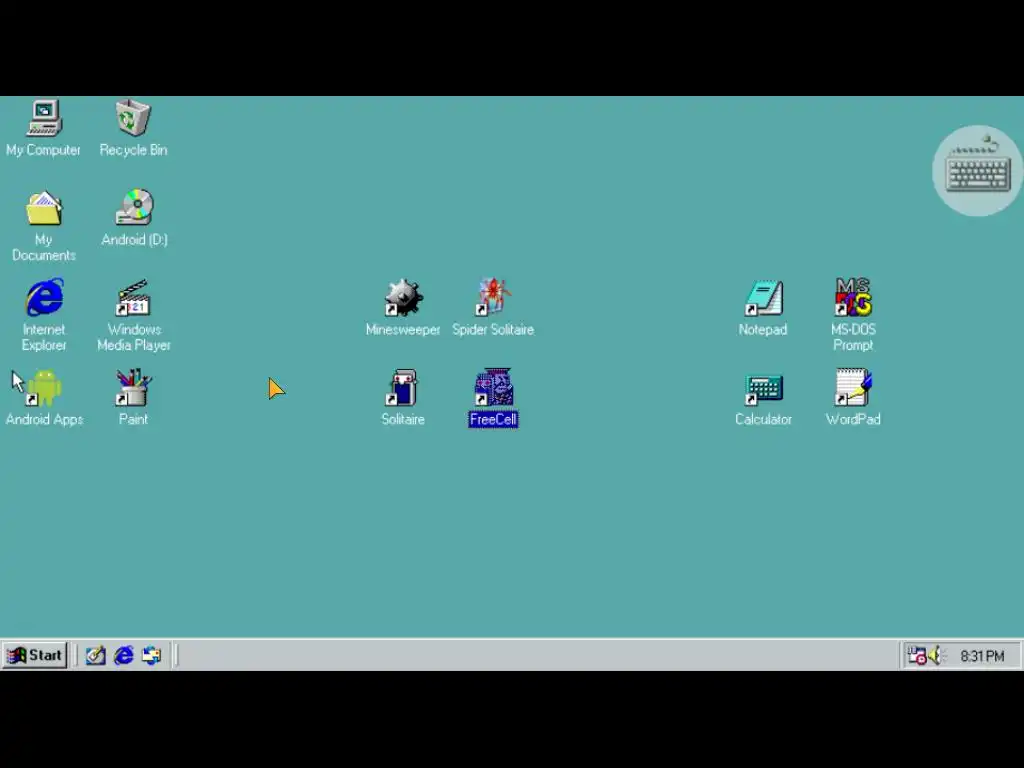This screenshot has width=1024, height=768.
Task: Click the Task Scheduler tray icon
Action: coord(917,655)
